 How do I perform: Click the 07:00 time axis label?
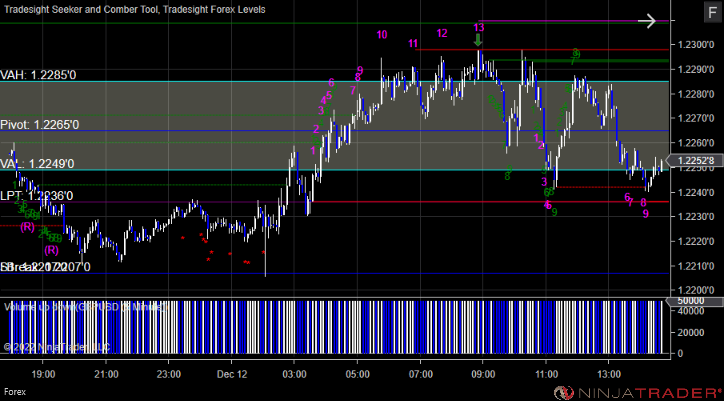click(420, 373)
